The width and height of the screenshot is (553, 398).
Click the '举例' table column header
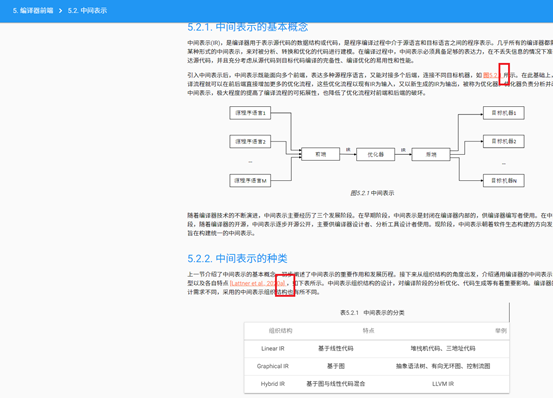pos(501,331)
